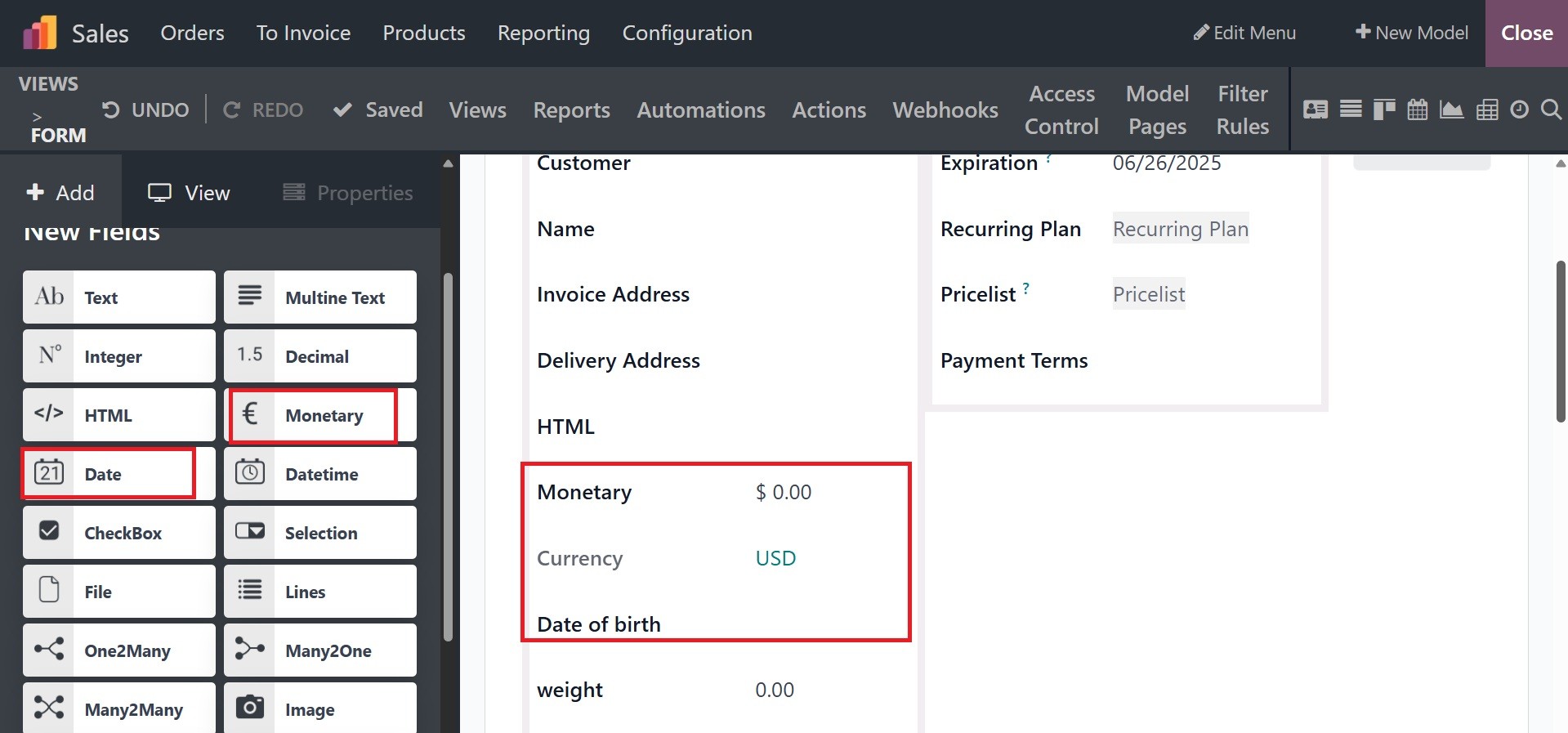The height and width of the screenshot is (733, 1568).
Task: Click the USD currency link
Action: pyautogui.click(x=775, y=558)
